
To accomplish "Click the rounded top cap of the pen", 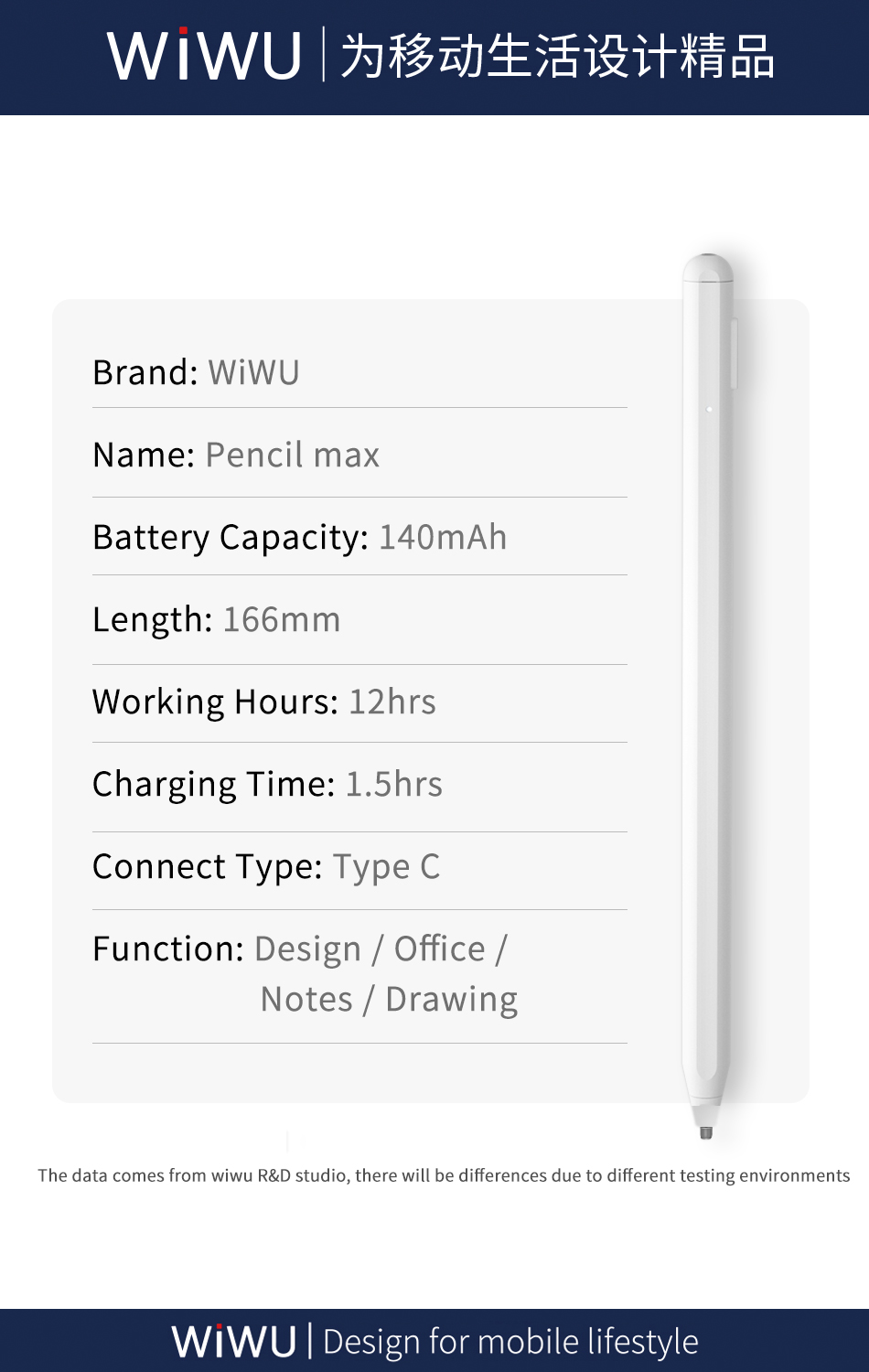I will [707, 268].
